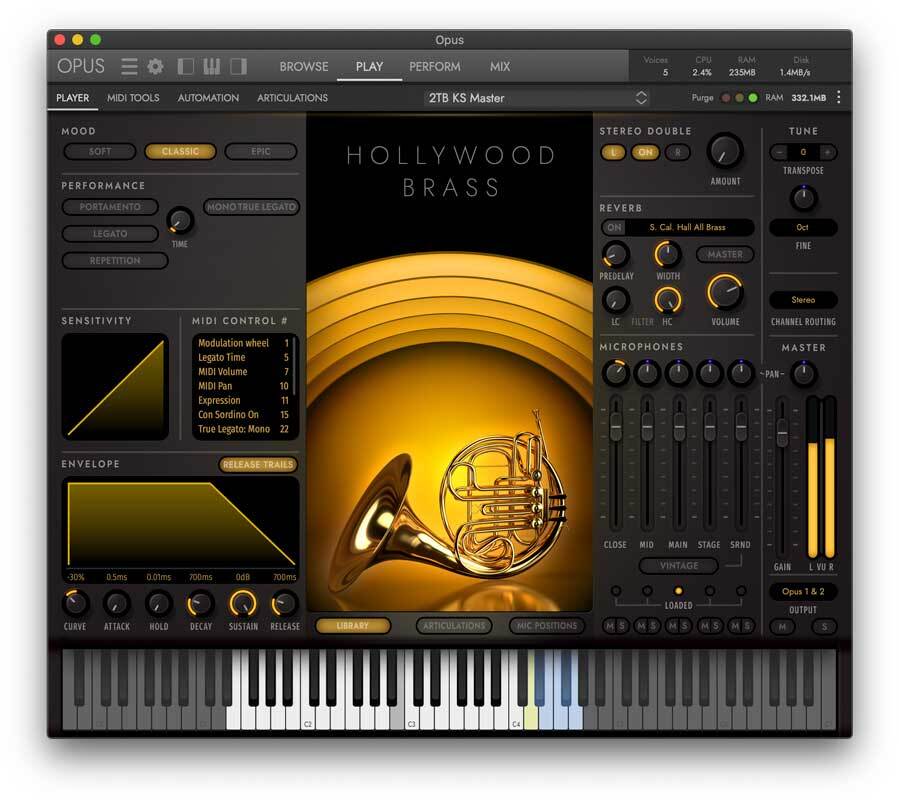Open the Opus 1 & 2 output dropdown
The width and height of the screenshot is (899, 800).
(x=803, y=592)
